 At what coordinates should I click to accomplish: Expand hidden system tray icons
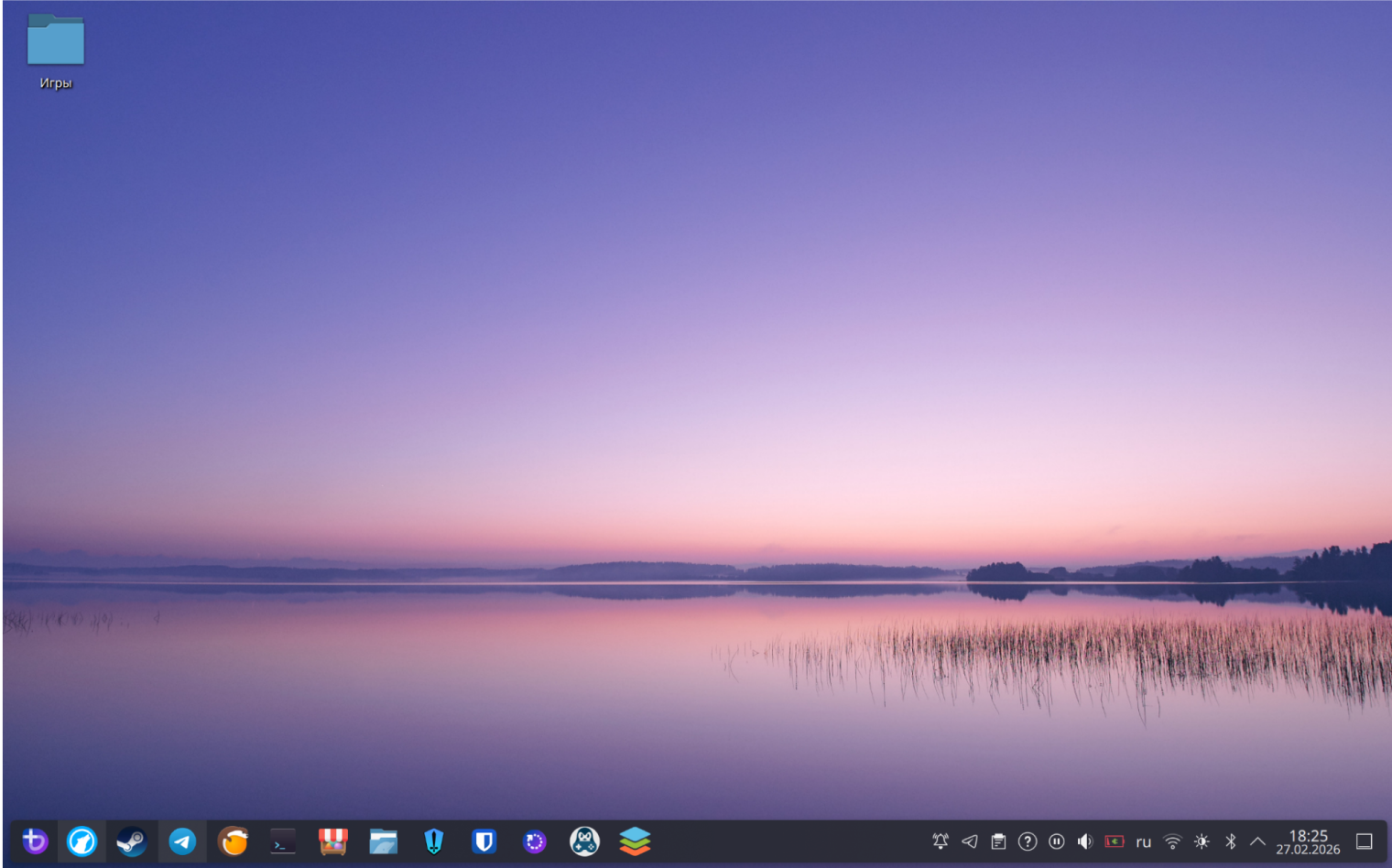click(x=1257, y=841)
